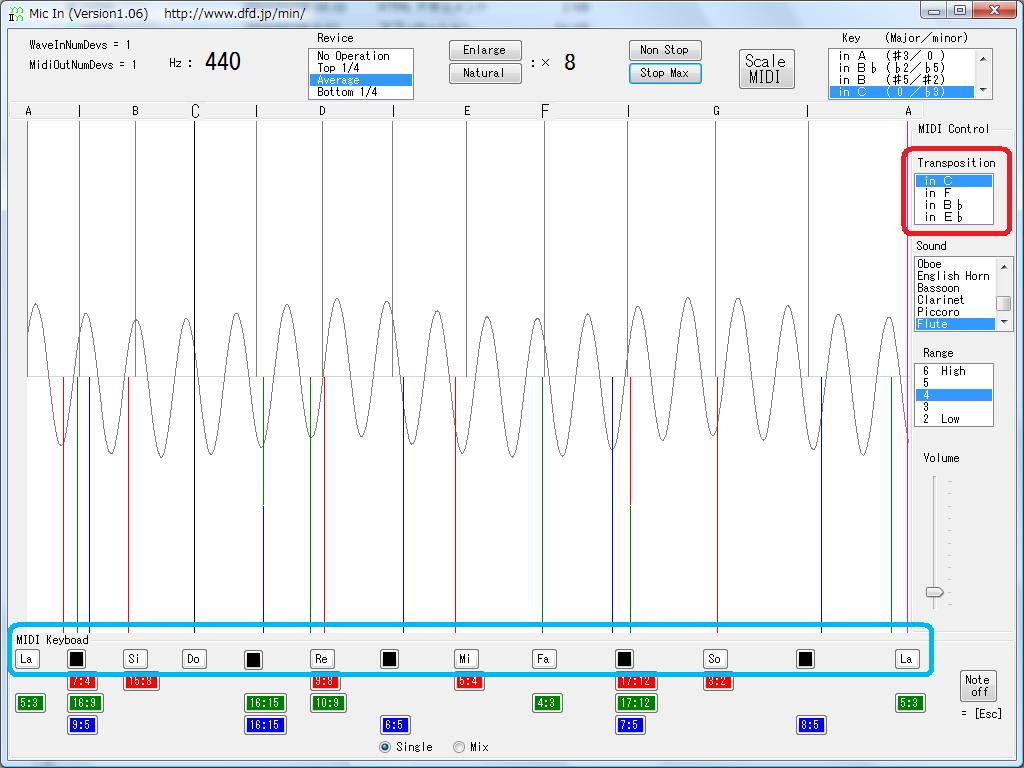Click the Volume slider handle
Viewport: 1024px width, 768px height.
(x=935, y=592)
